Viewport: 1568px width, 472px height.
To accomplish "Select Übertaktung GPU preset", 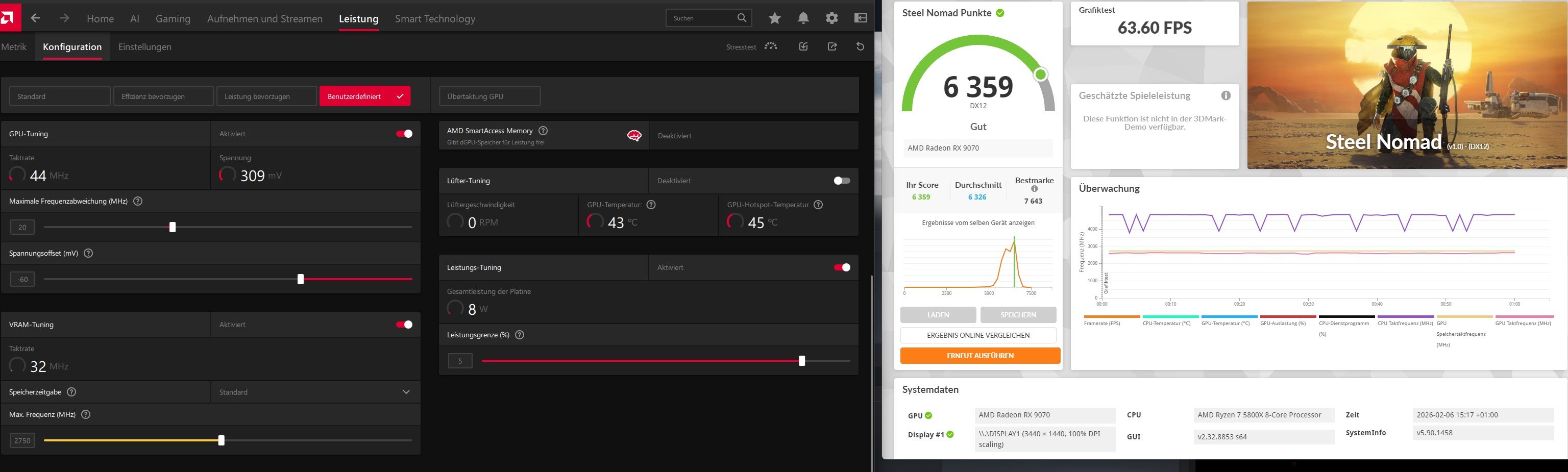I will point(489,96).
